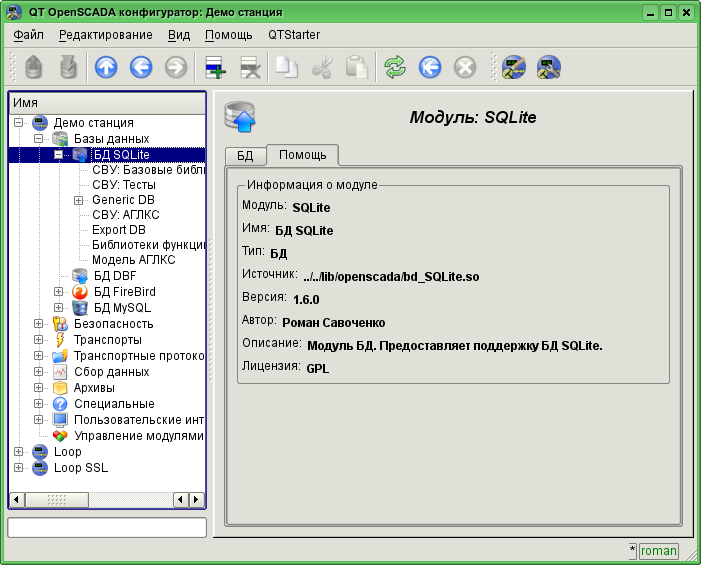This screenshot has width=701, height=565.
Task: Click the tree scrollbar right arrow
Action: click(196, 499)
